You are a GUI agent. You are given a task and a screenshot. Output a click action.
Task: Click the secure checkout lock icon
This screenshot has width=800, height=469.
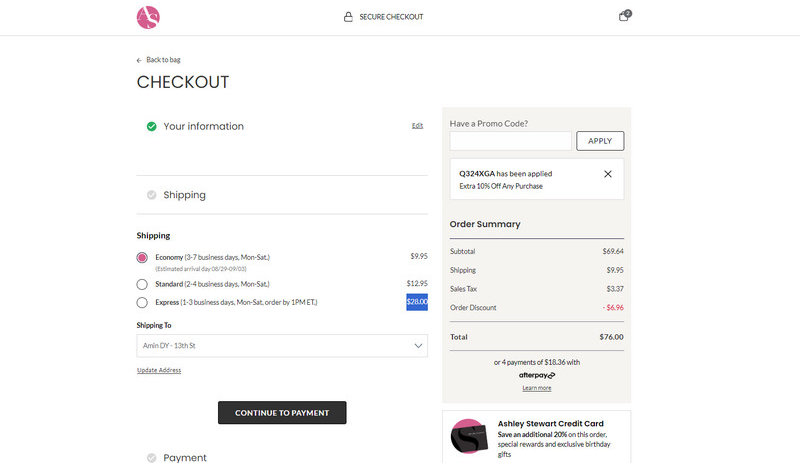[348, 17]
